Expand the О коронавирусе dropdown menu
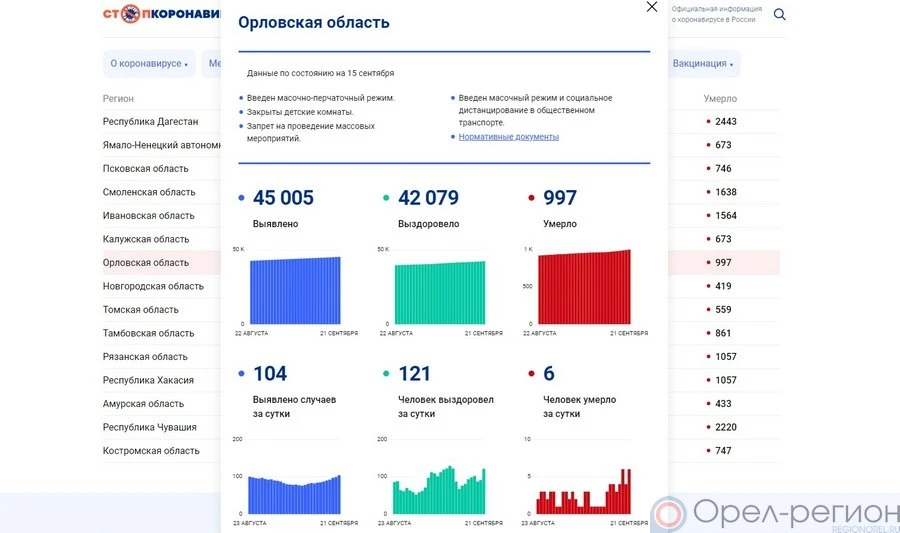 pos(148,64)
